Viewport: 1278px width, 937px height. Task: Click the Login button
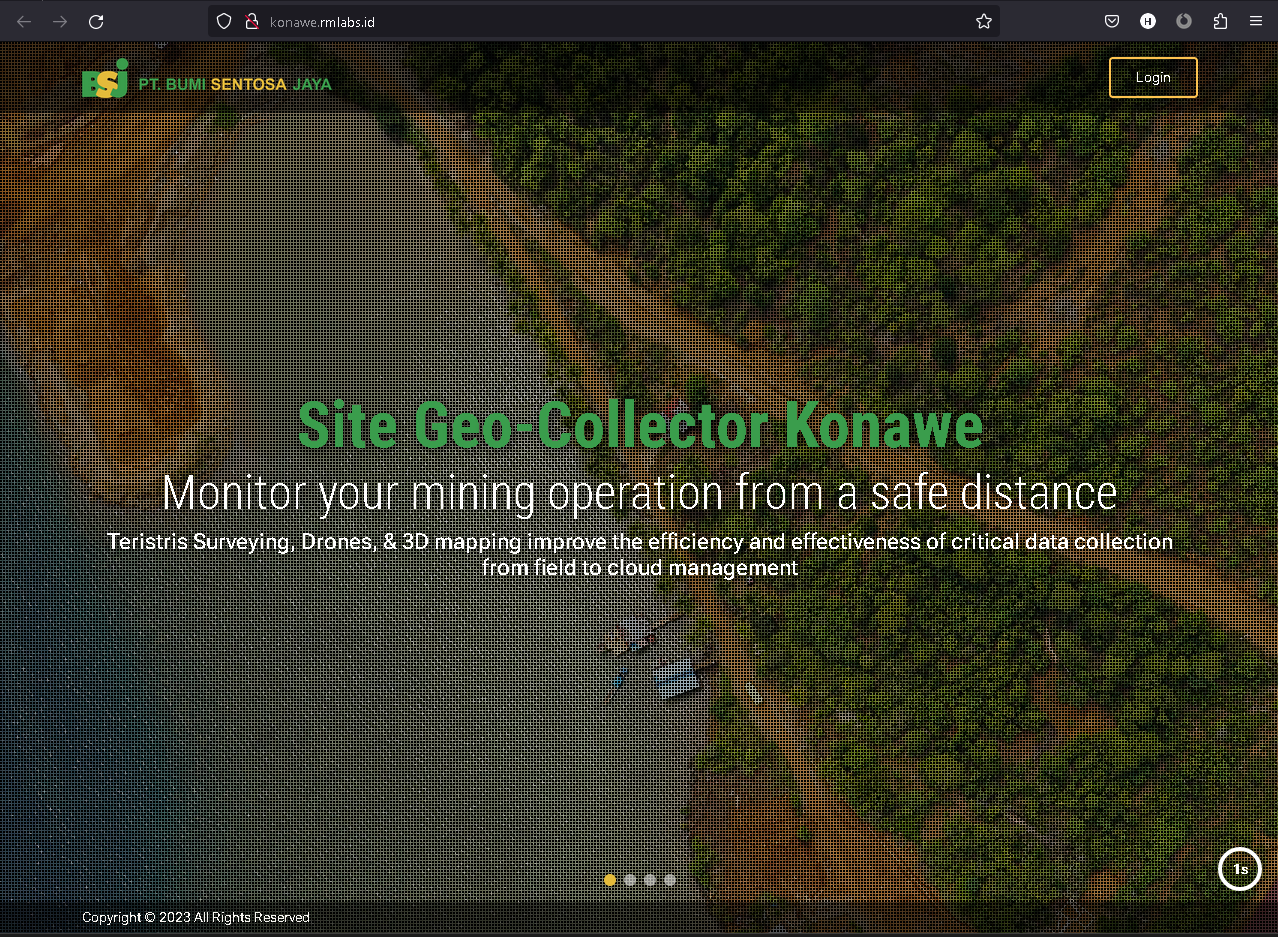1153,77
